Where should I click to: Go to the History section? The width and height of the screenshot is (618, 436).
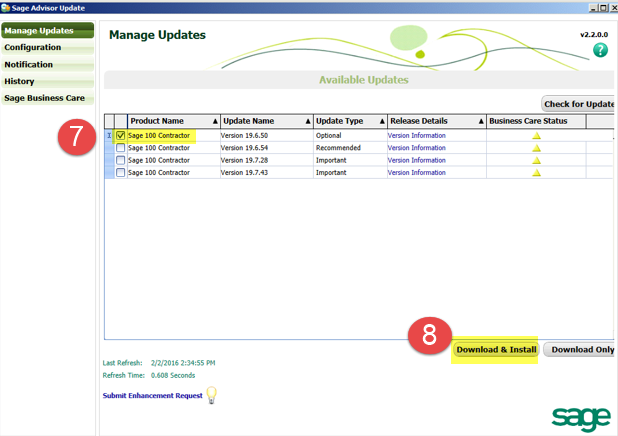point(48,81)
